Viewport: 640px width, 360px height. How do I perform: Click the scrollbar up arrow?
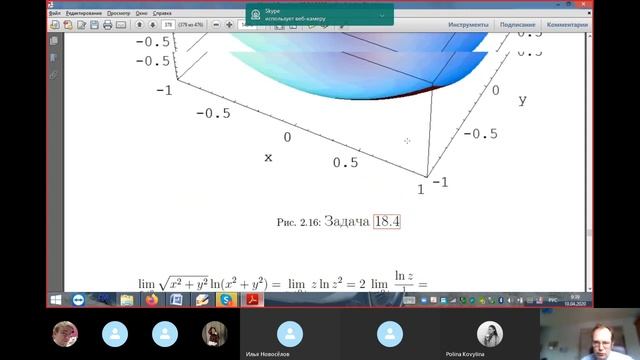point(589,36)
